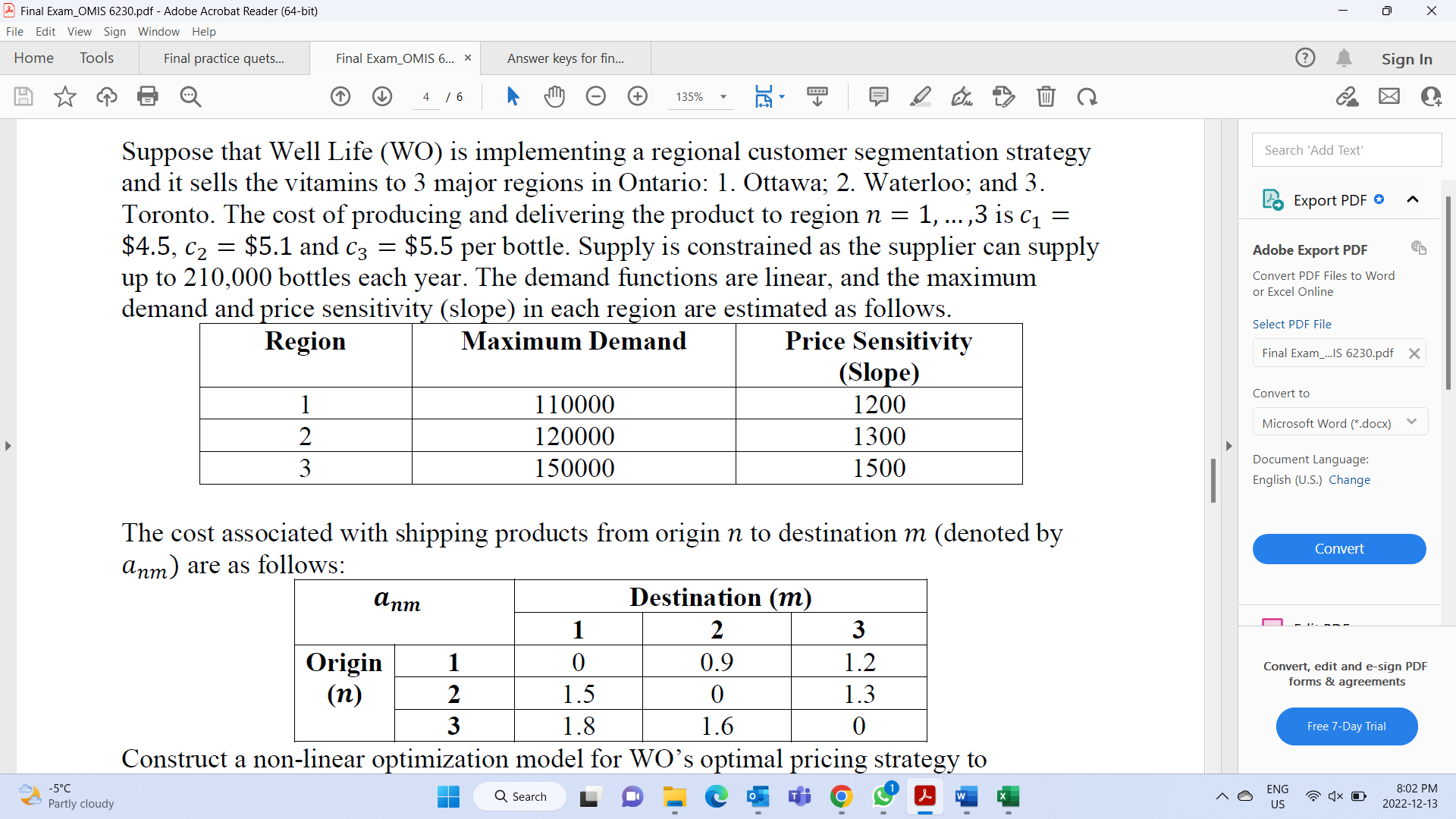1456x819 pixels.
Task: Click the Go to next page arrow
Action: pos(382,96)
